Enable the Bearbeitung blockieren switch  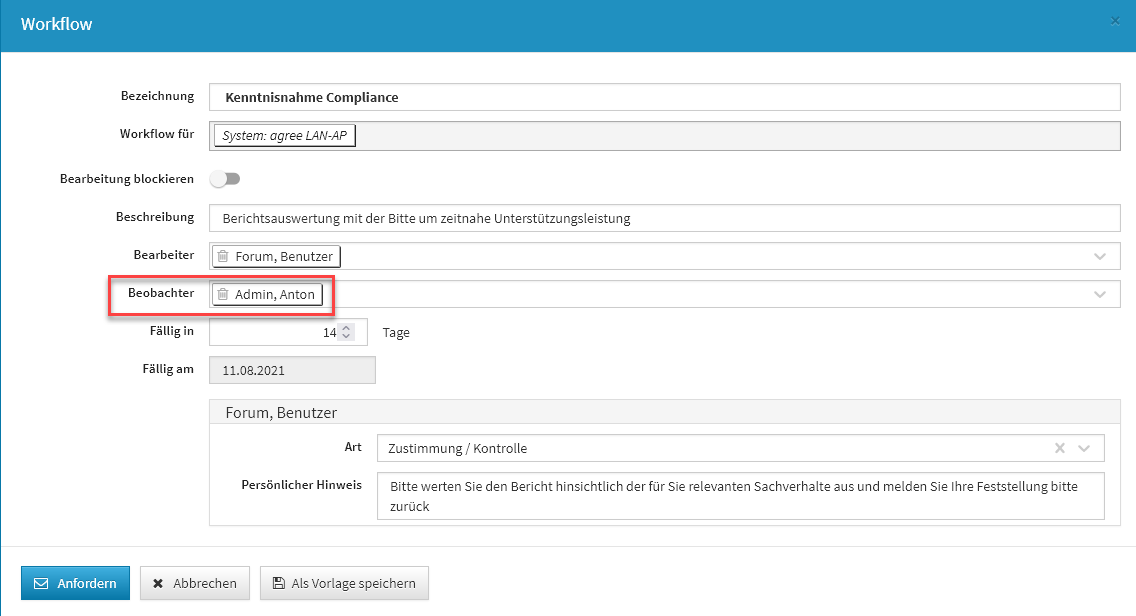pyautogui.click(x=225, y=179)
